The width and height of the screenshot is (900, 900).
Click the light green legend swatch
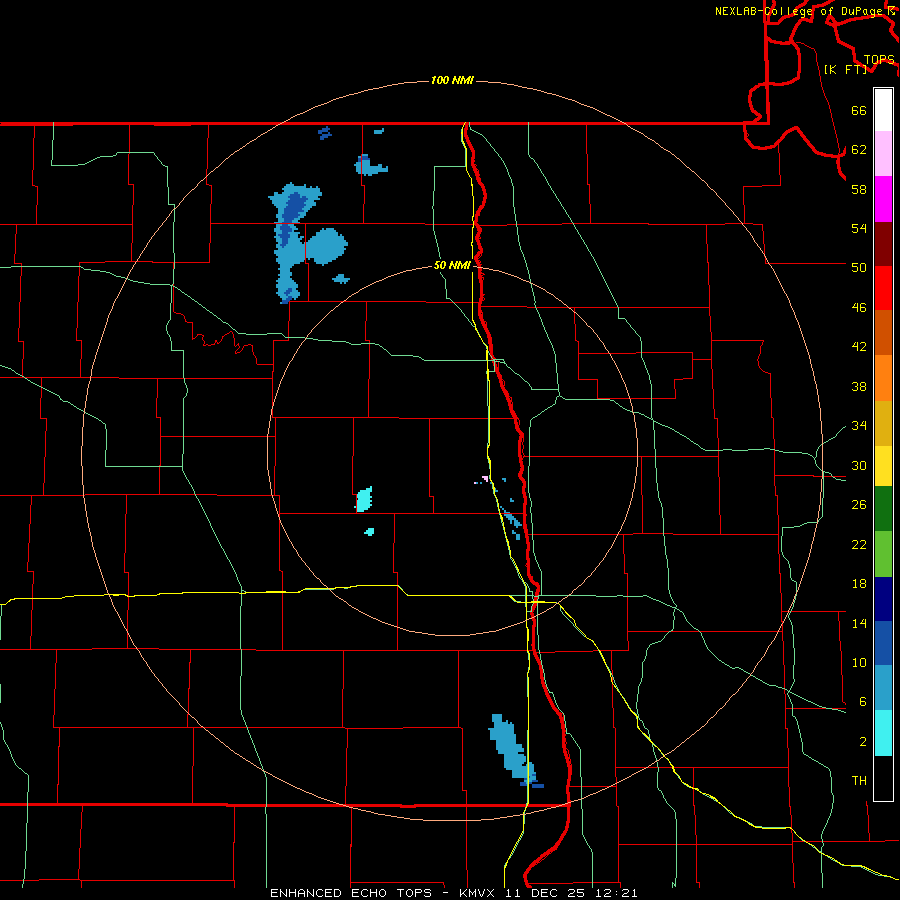click(883, 554)
